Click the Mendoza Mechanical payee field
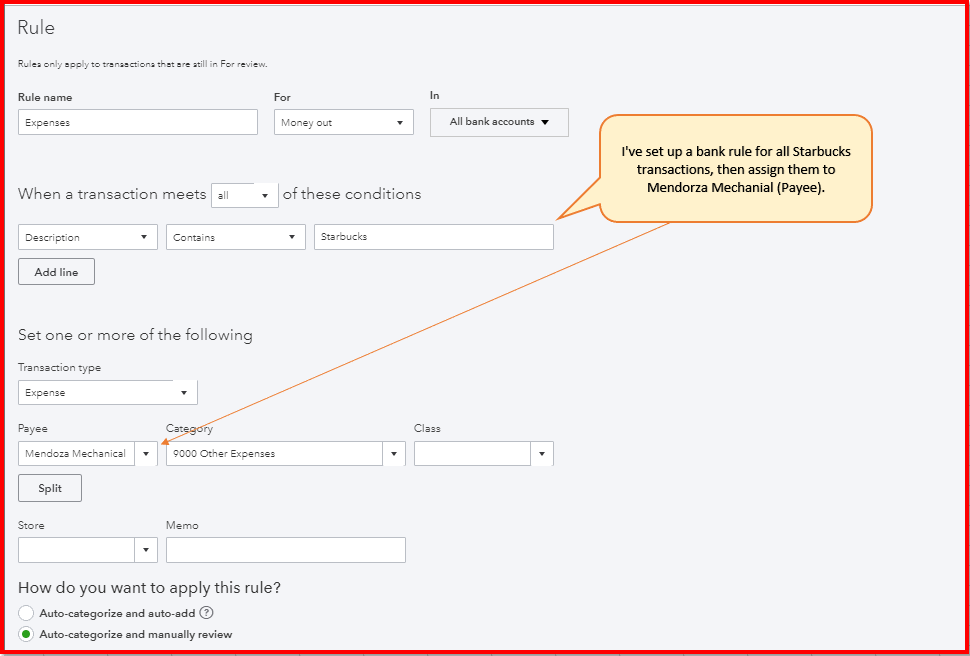 click(76, 454)
